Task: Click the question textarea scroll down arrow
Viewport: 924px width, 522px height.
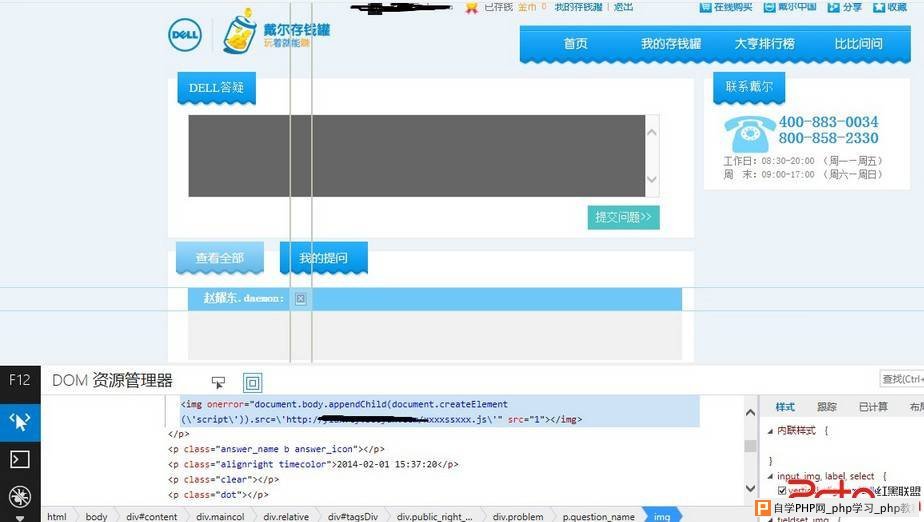Action: click(x=652, y=179)
